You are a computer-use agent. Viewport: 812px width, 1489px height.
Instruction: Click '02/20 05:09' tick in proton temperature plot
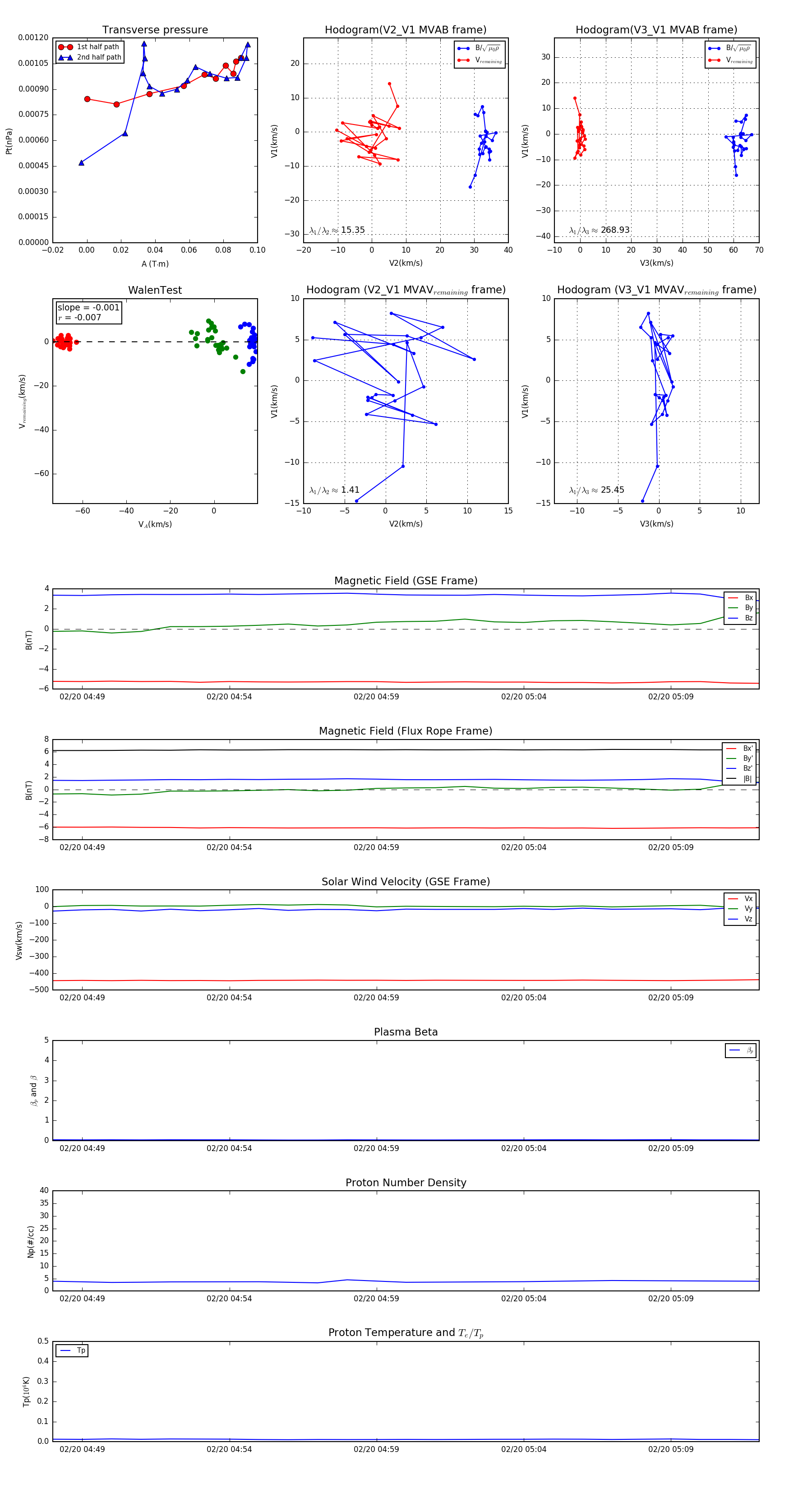click(x=670, y=1449)
